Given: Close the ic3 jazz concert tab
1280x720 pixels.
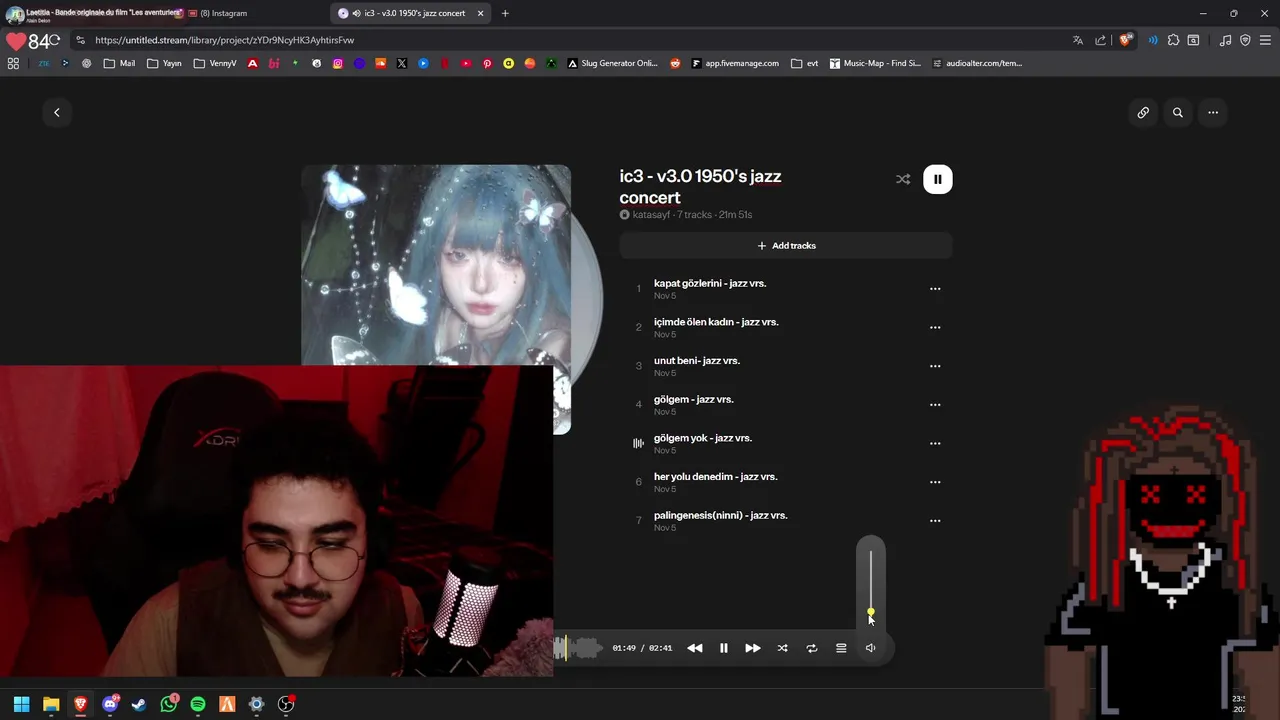Looking at the screenshot, I should (480, 13).
